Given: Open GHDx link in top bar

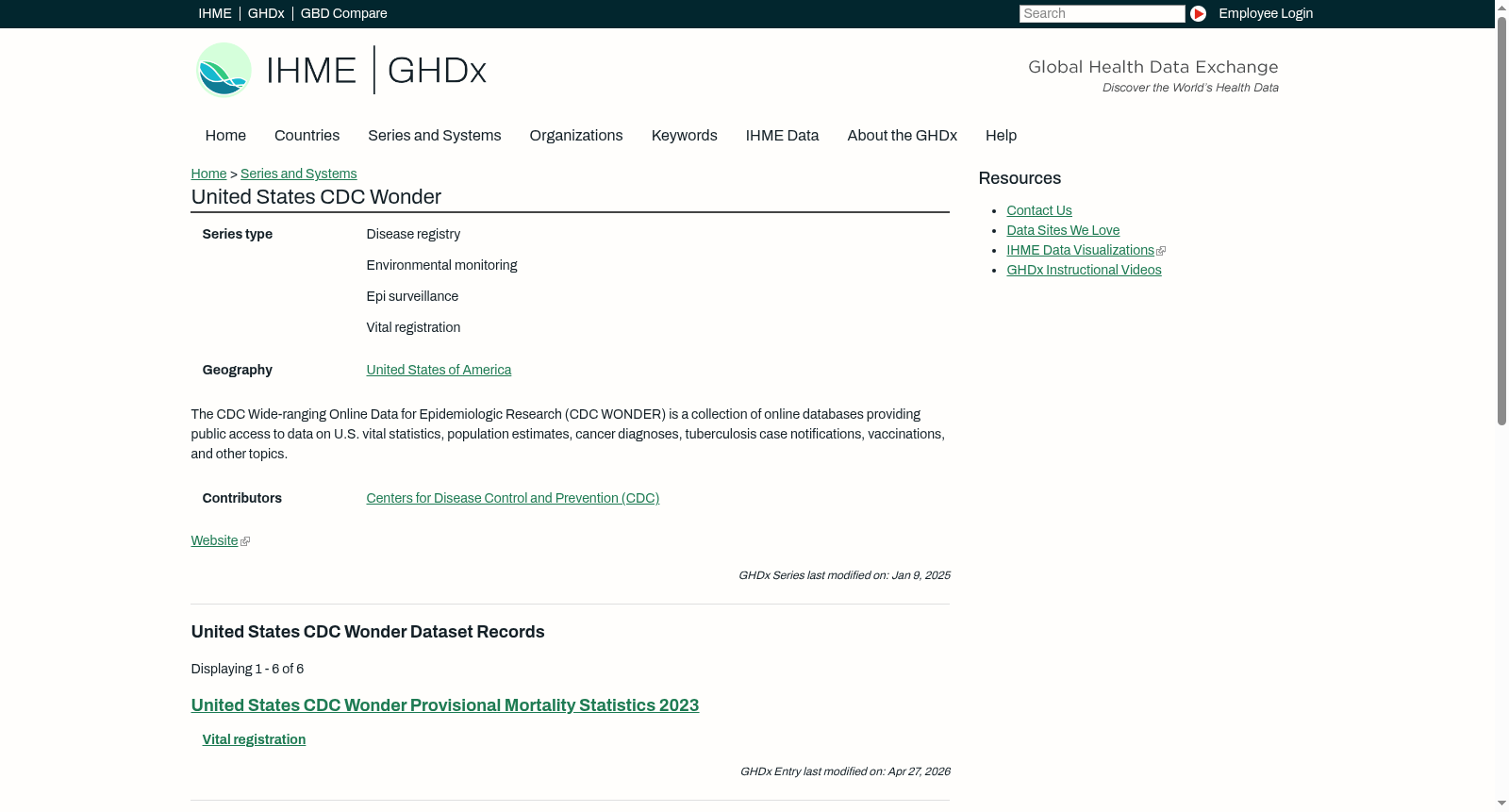Looking at the screenshot, I should pos(266,13).
